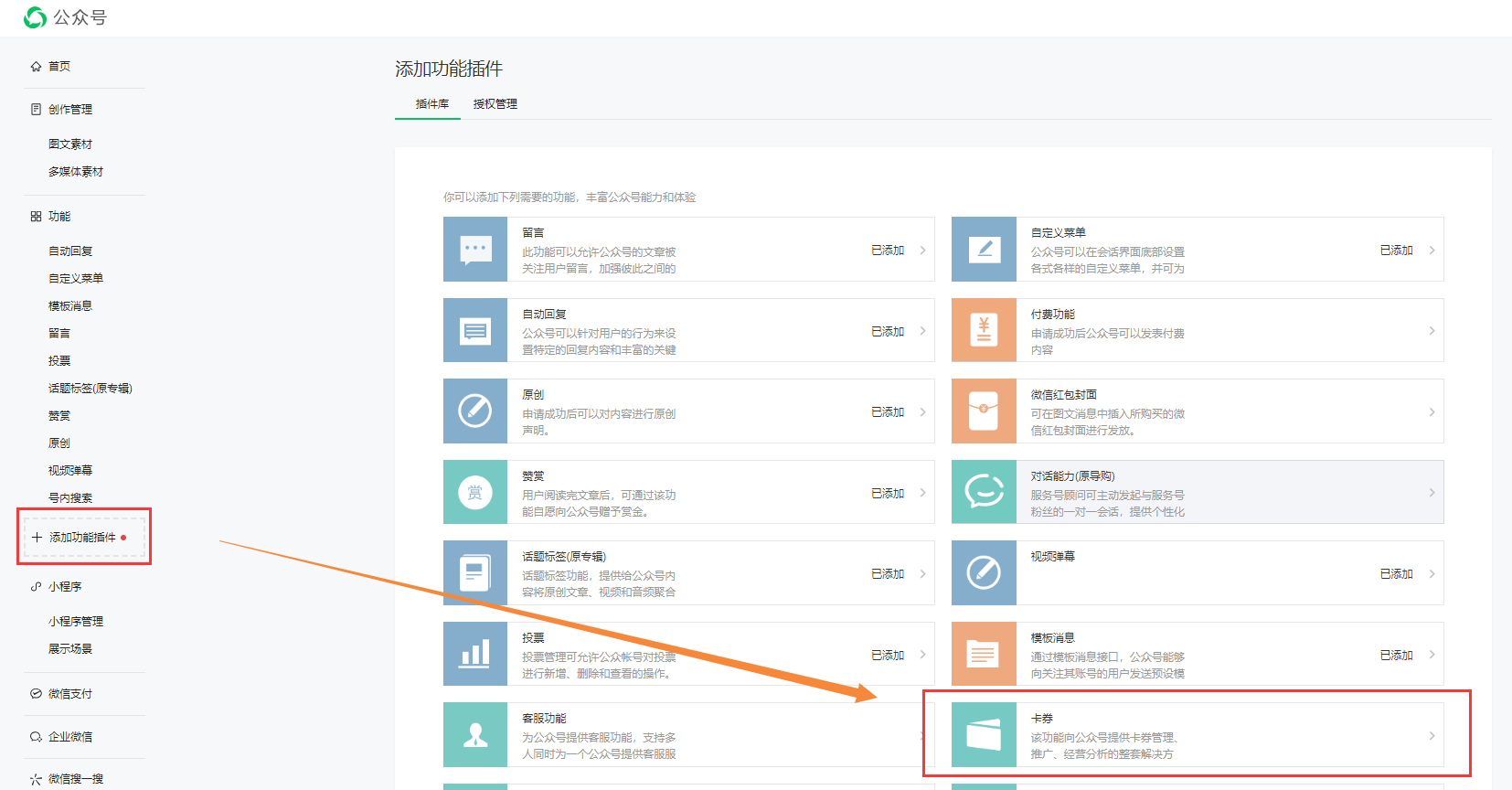Click the 卡券 wallet card icon
This screenshot has height=790, width=1512.
pyautogui.click(x=984, y=735)
